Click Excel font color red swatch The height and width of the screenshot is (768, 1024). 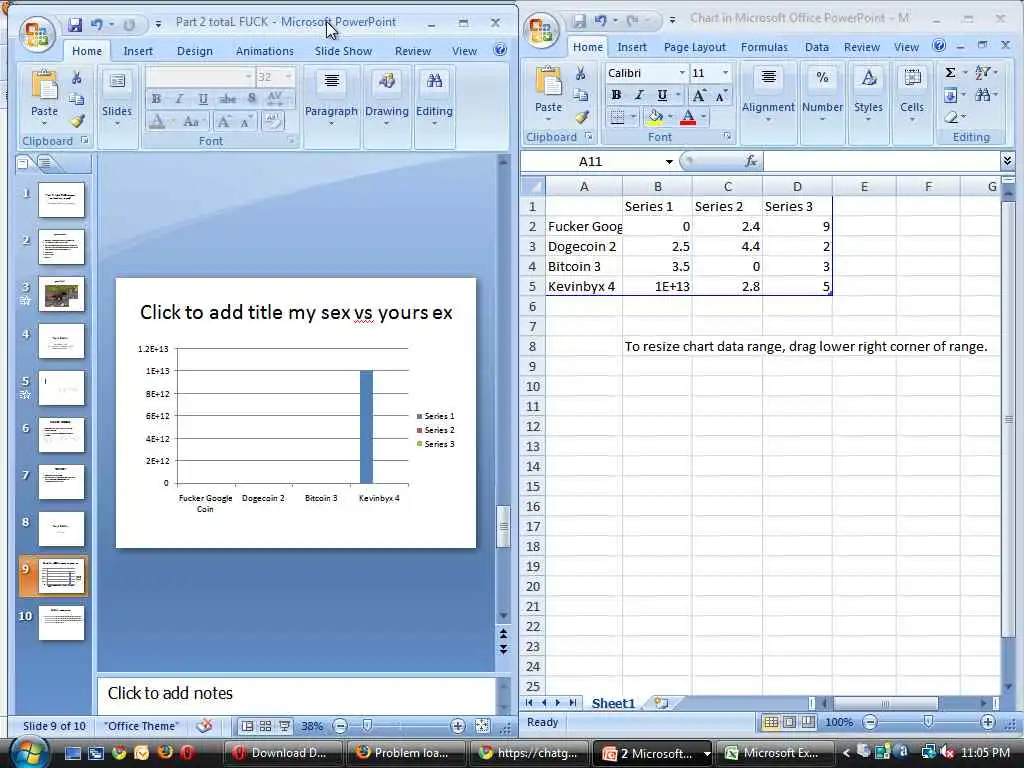coord(688,118)
